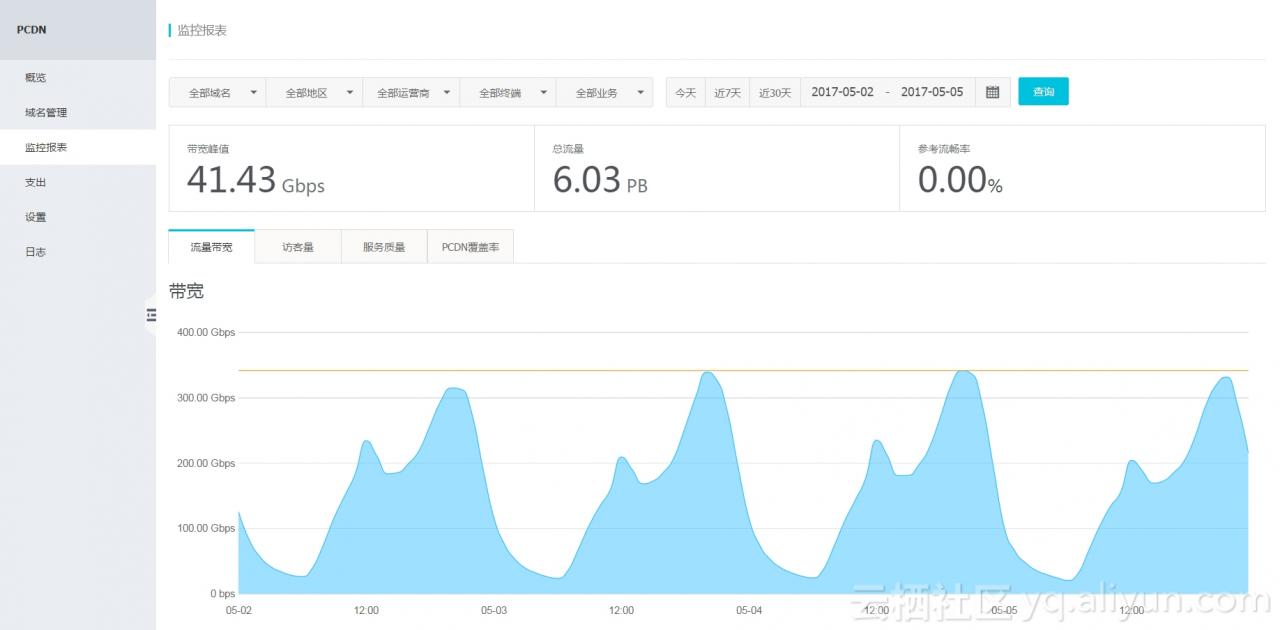This screenshot has width=1280, height=630.
Task: Click the start date field 2017-05-02
Action: click(x=842, y=92)
